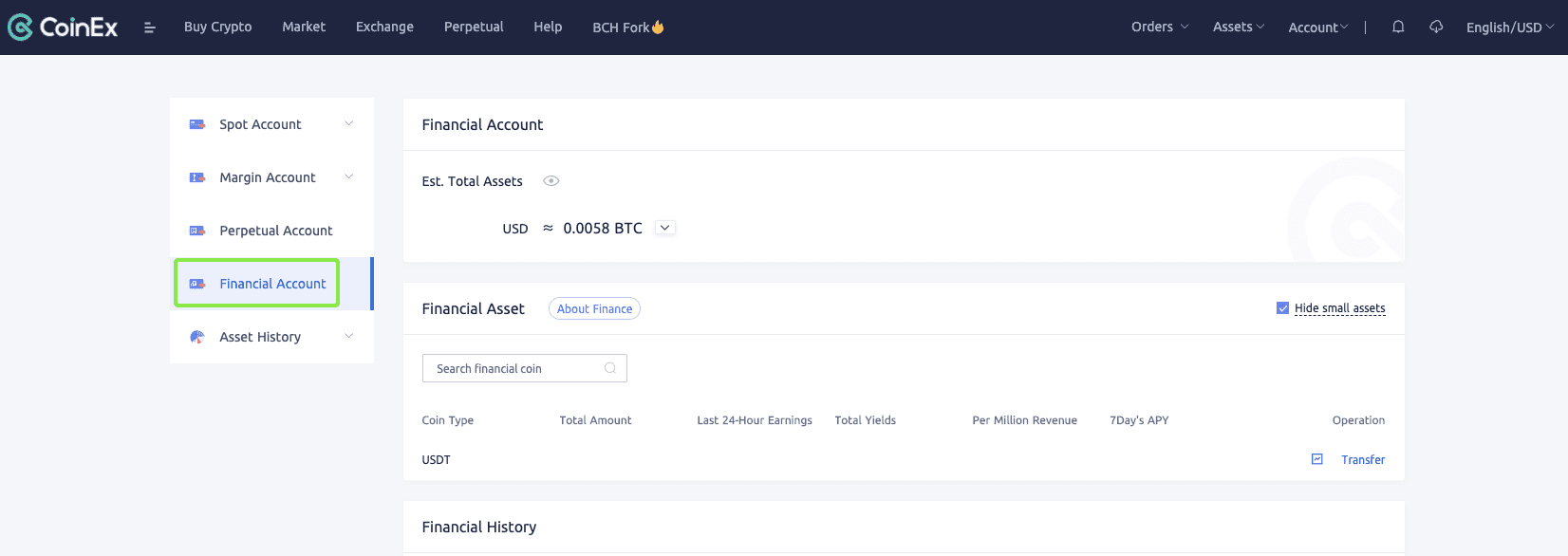
Task: Click the search magnifier icon in the coin field
Action: point(610,368)
